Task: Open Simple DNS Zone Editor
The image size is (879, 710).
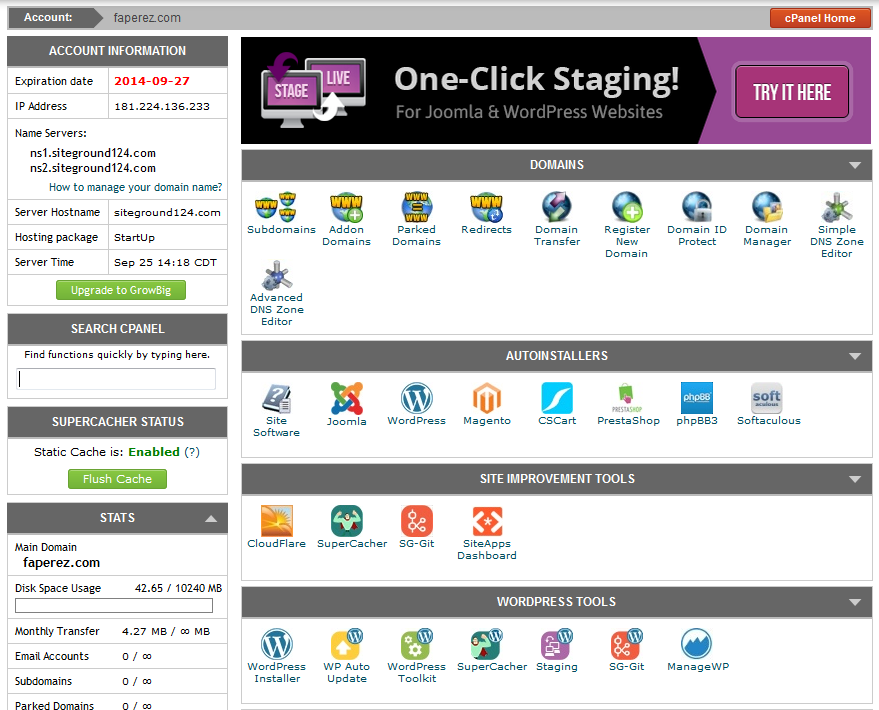Action: click(x=837, y=225)
